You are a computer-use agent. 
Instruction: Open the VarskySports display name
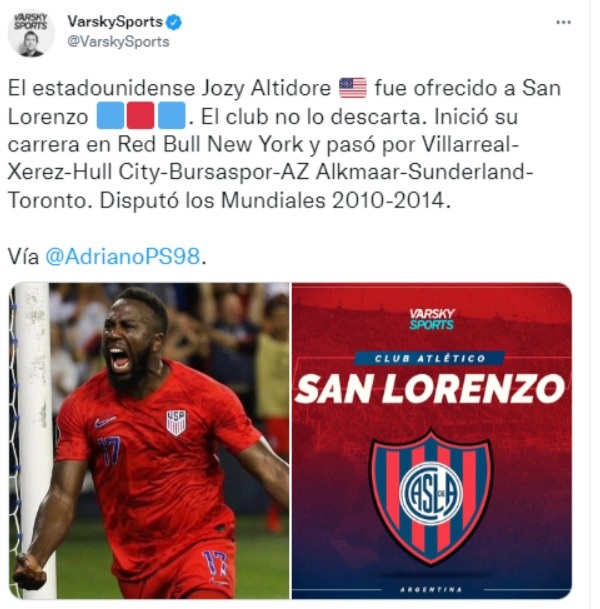click(115, 22)
